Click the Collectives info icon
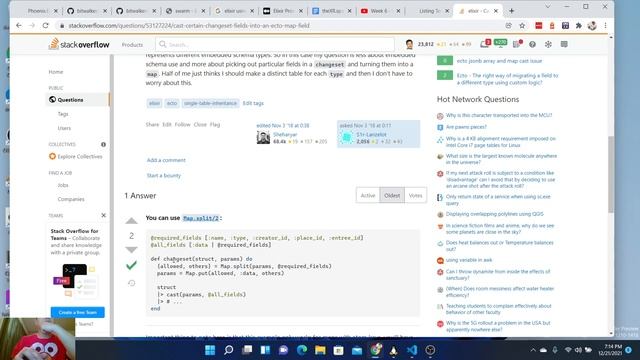 pos(103,144)
